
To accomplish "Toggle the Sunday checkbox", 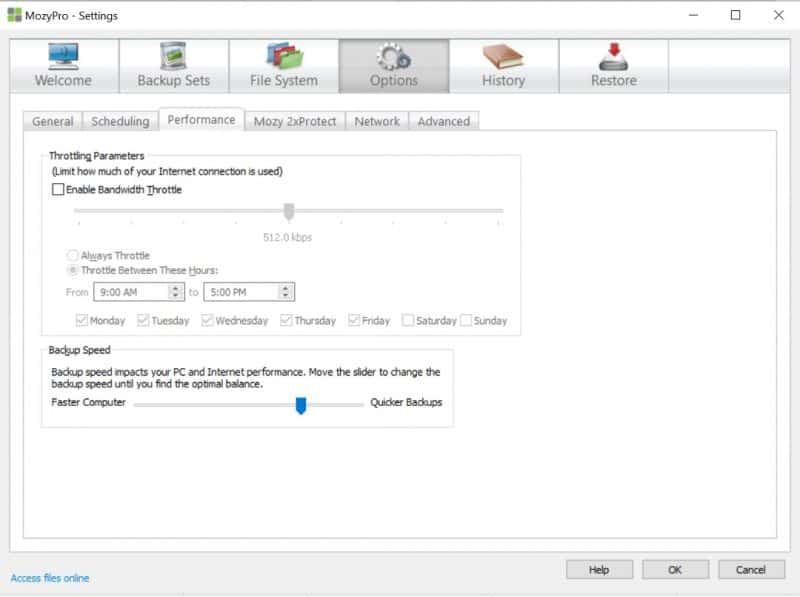I will [466, 320].
